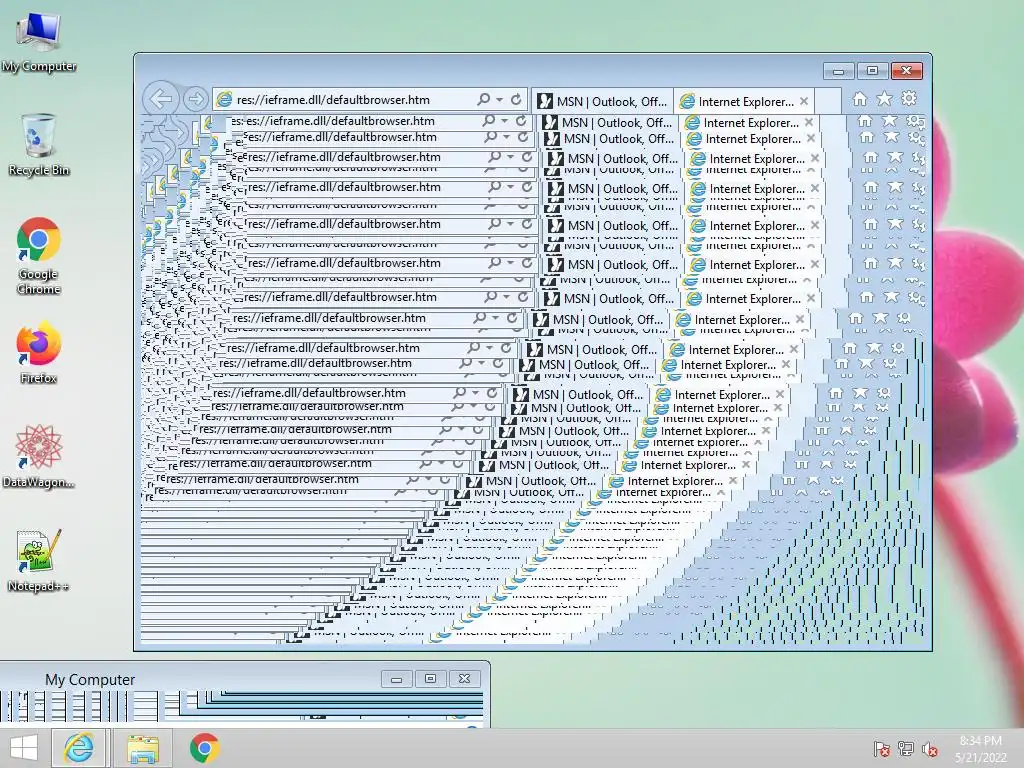Viewport: 1024px width, 768px height.
Task: Open the Action Center flag in the system tray
Action: (881, 749)
